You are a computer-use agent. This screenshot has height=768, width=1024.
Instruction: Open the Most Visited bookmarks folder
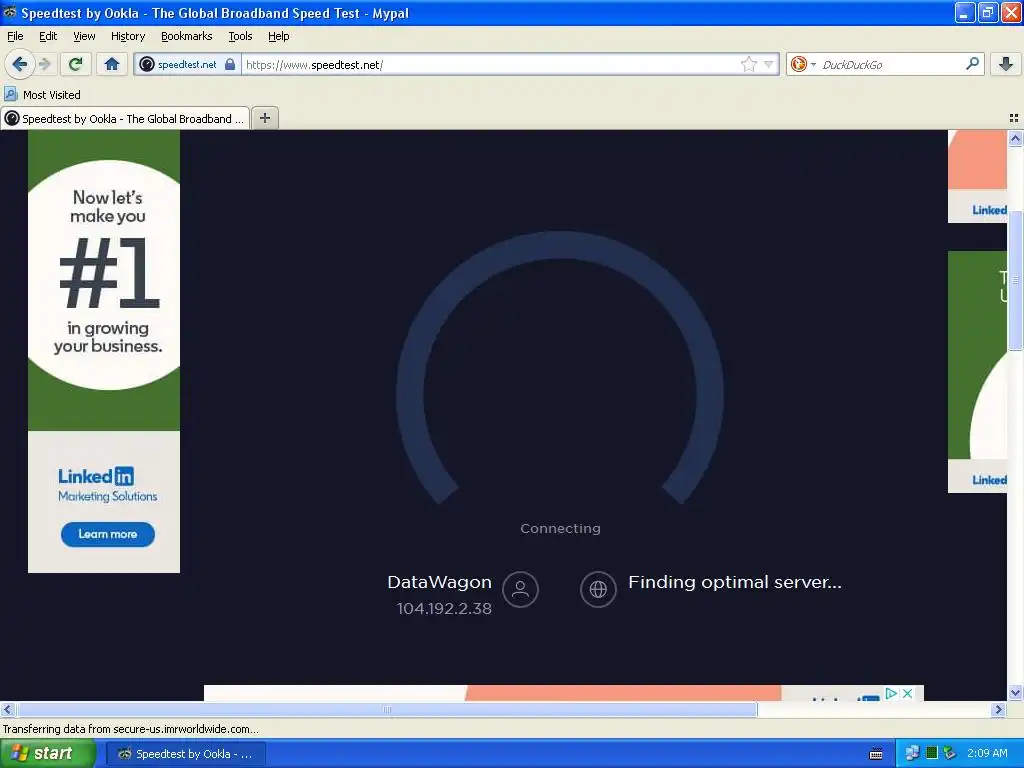(x=43, y=95)
